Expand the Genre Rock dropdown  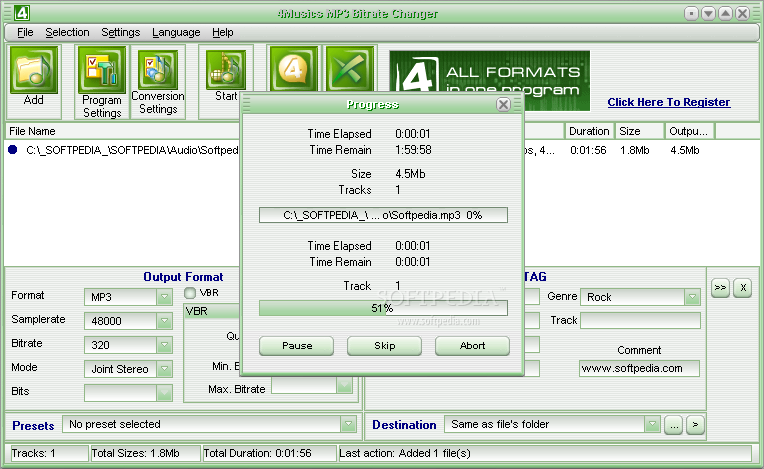(692, 297)
